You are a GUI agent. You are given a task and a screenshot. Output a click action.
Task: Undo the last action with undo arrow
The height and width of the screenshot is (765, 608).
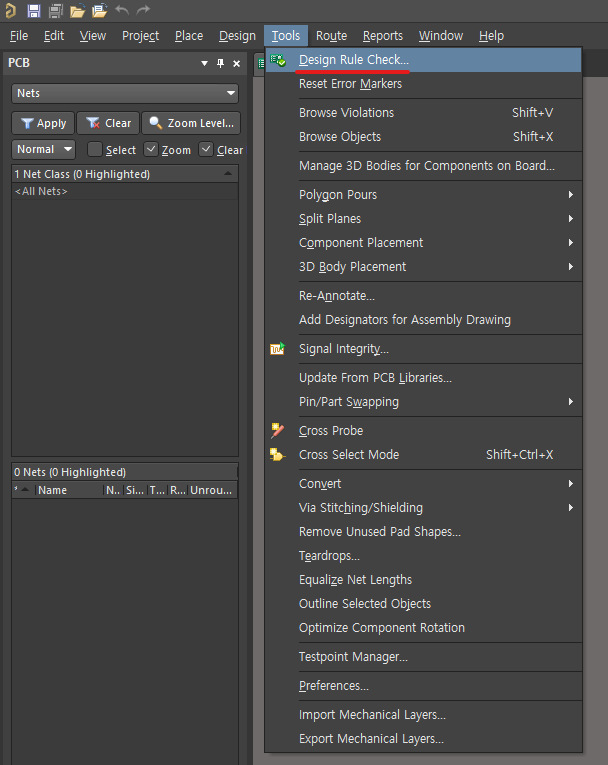click(122, 10)
